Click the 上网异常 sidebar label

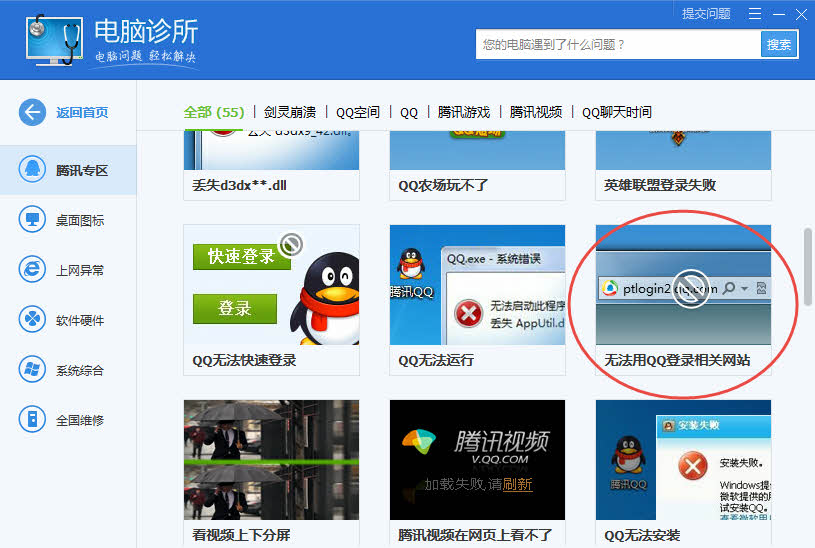[x=80, y=270]
